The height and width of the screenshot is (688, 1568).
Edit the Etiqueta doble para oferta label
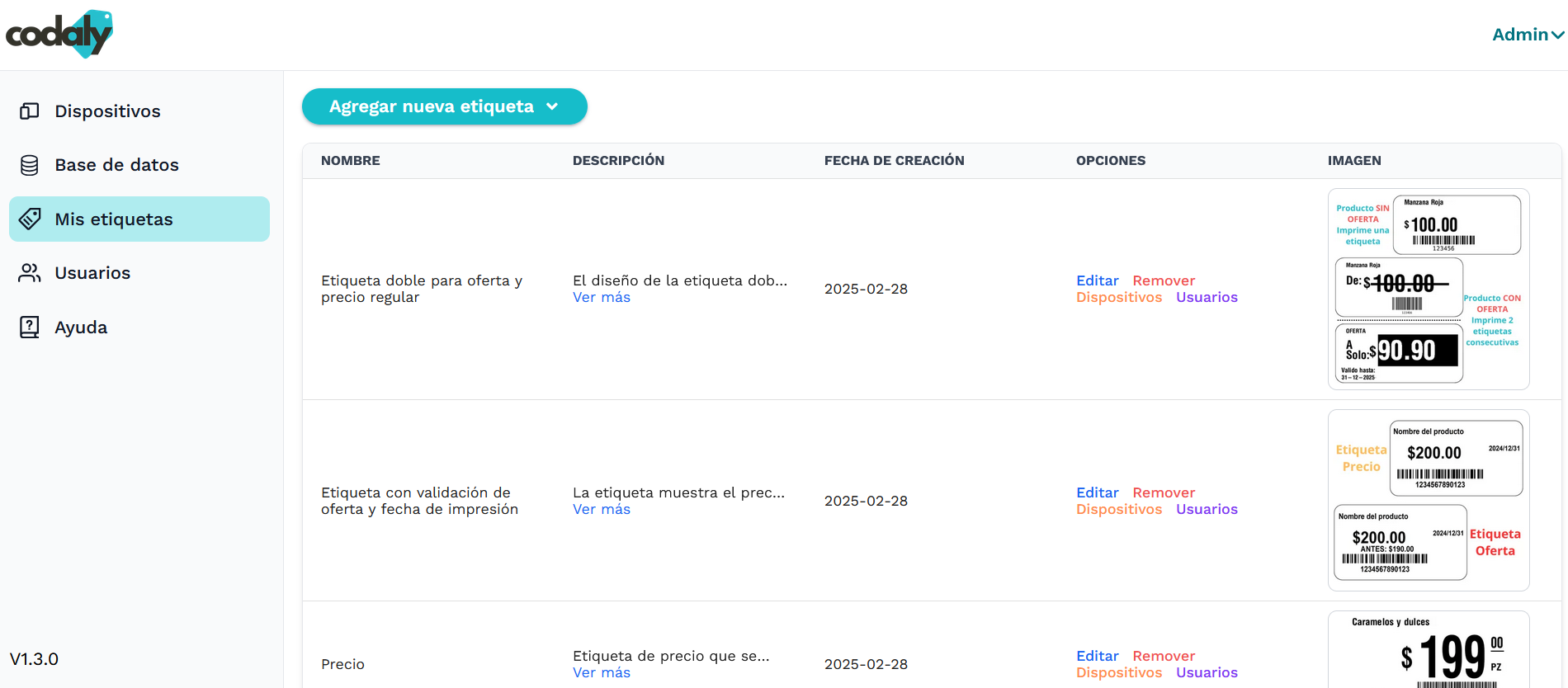click(x=1097, y=280)
